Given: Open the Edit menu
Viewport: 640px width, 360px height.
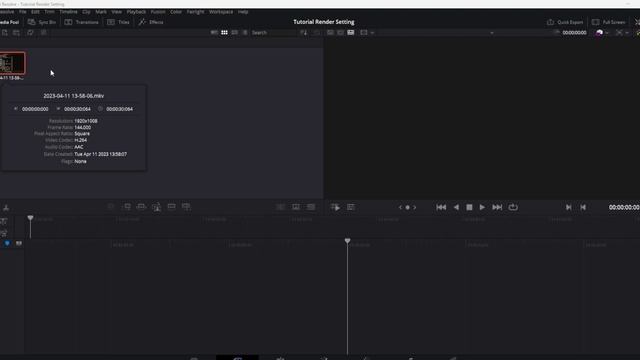Looking at the screenshot, I should pyautogui.click(x=36, y=12).
